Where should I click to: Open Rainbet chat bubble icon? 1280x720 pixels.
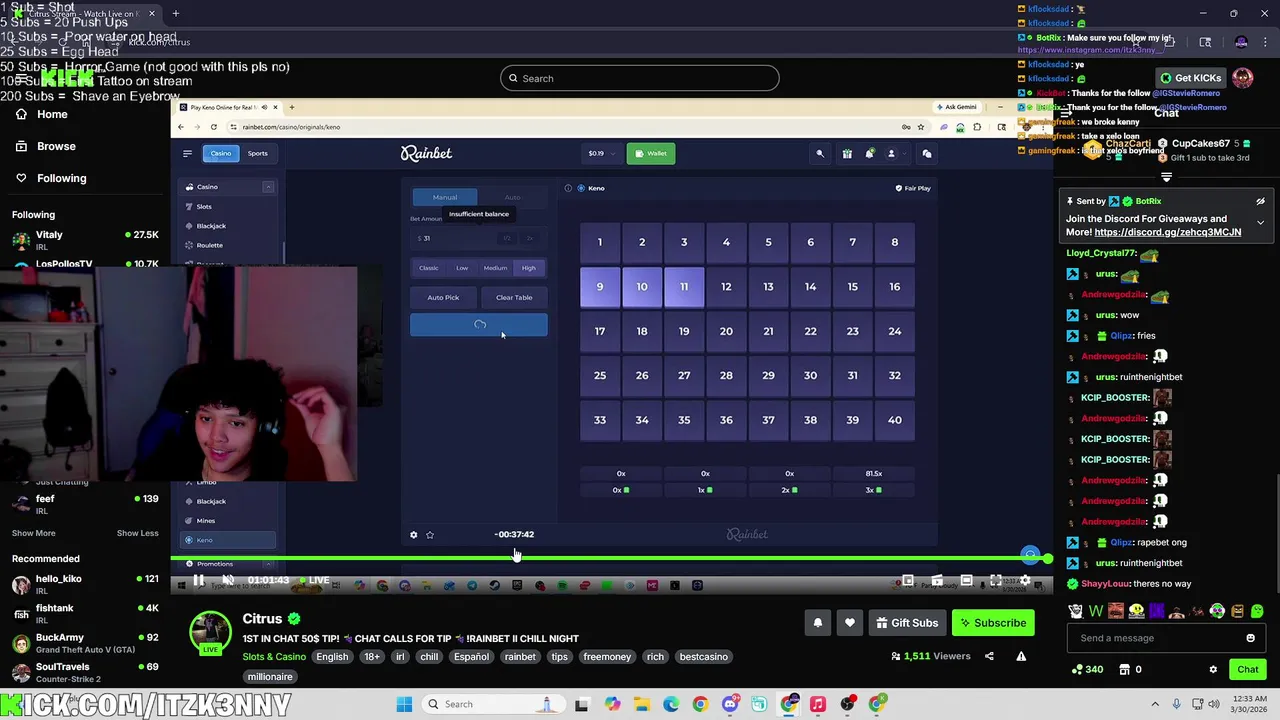tap(927, 153)
